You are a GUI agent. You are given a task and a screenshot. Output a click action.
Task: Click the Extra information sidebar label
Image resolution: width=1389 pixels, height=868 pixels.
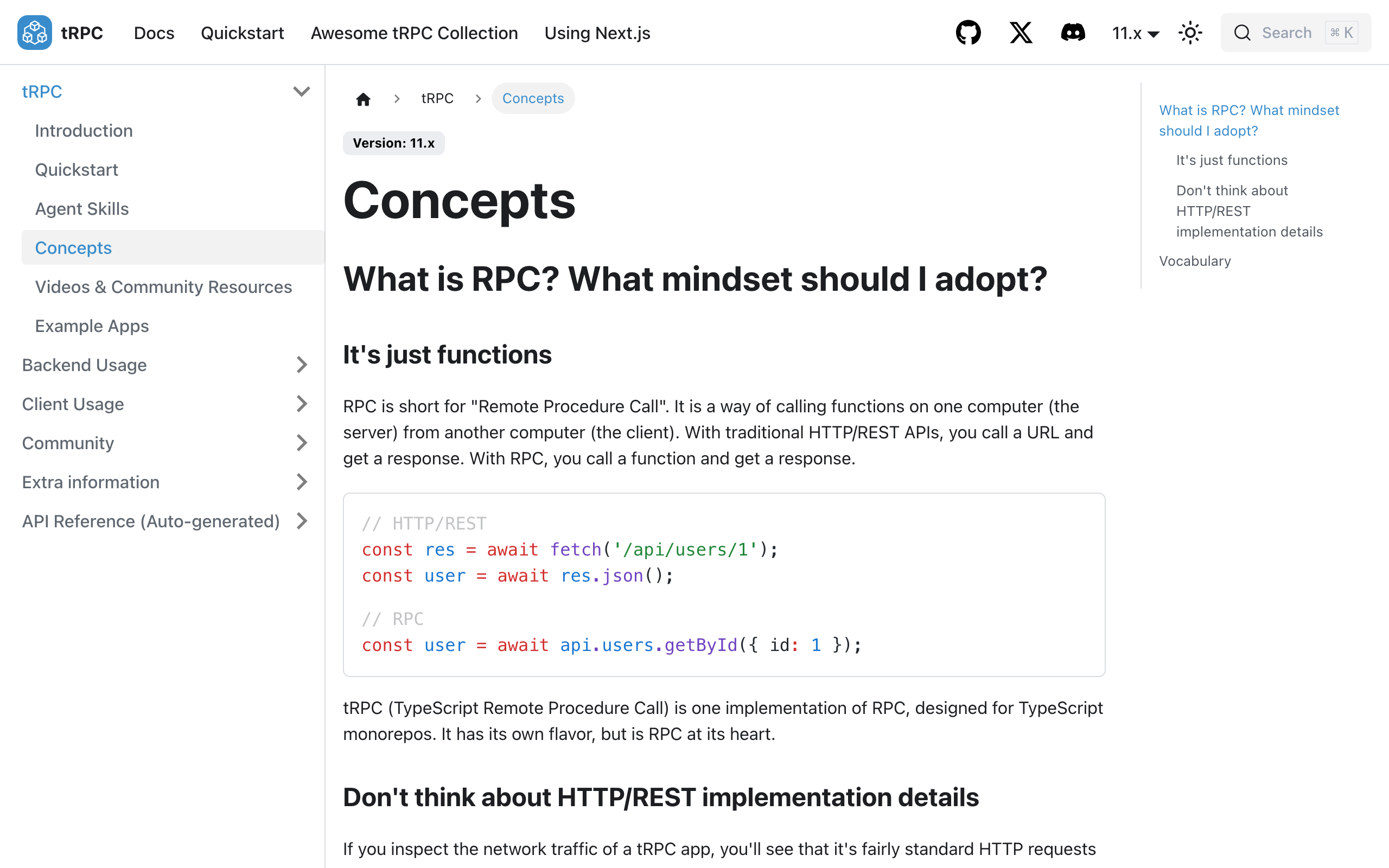pyautogui.click(x=91, y=482)
